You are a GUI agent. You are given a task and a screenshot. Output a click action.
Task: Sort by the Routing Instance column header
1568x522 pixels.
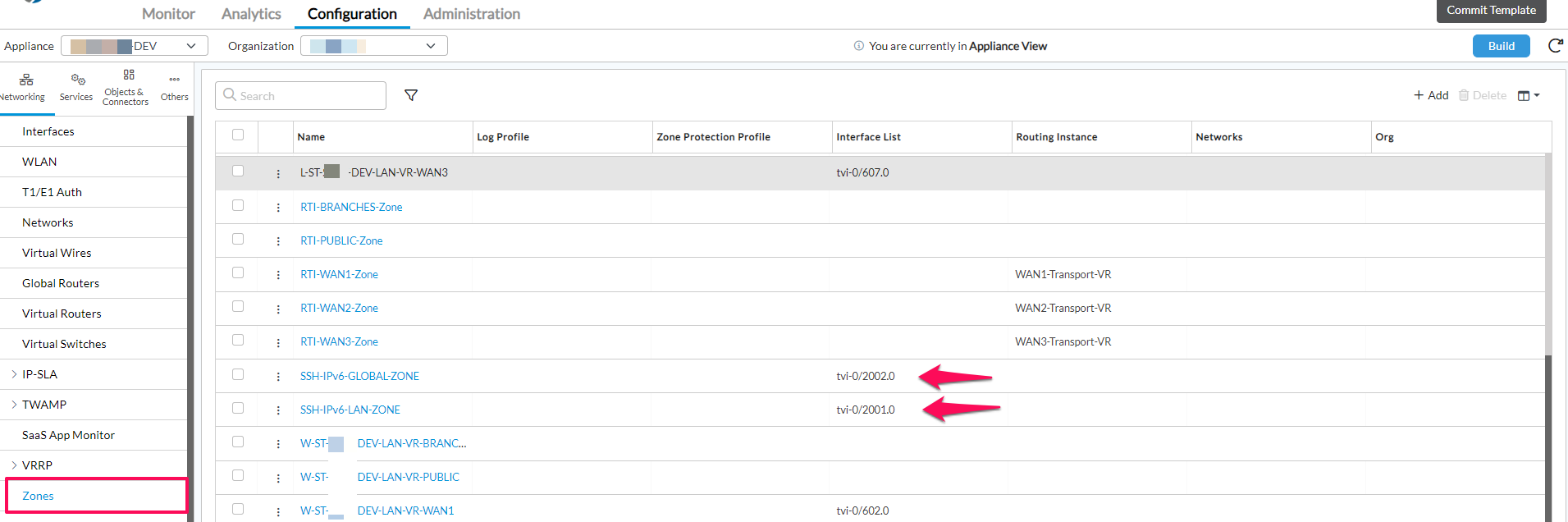pos(1056,137)
